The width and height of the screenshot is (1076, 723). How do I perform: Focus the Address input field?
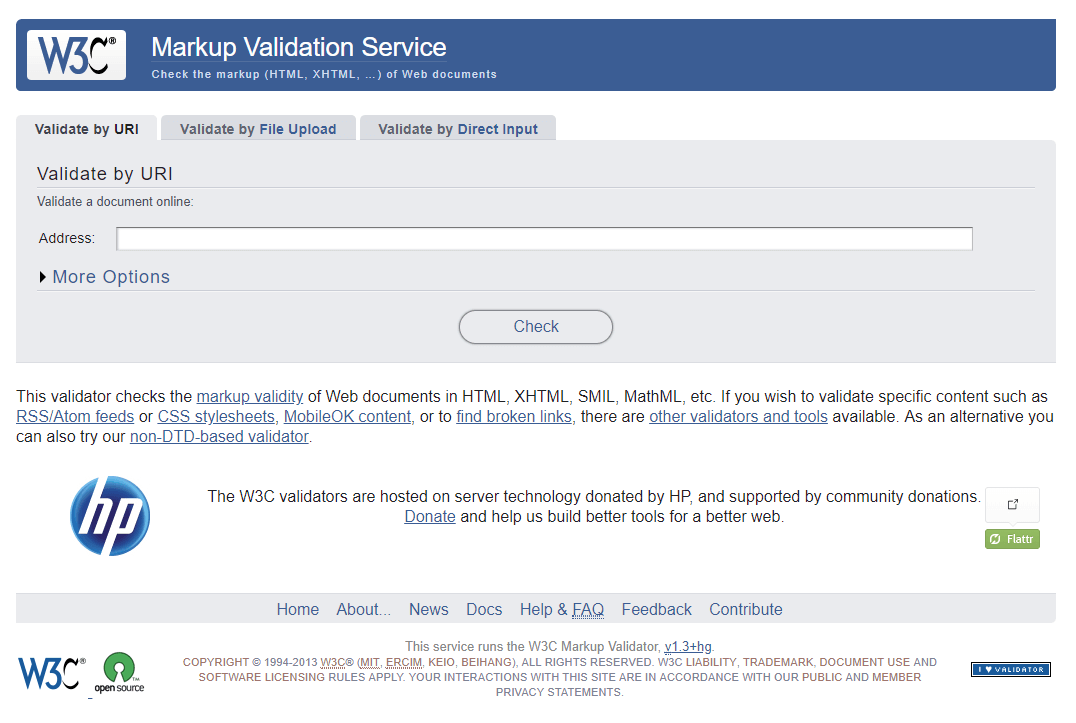(x=545, y=239)
